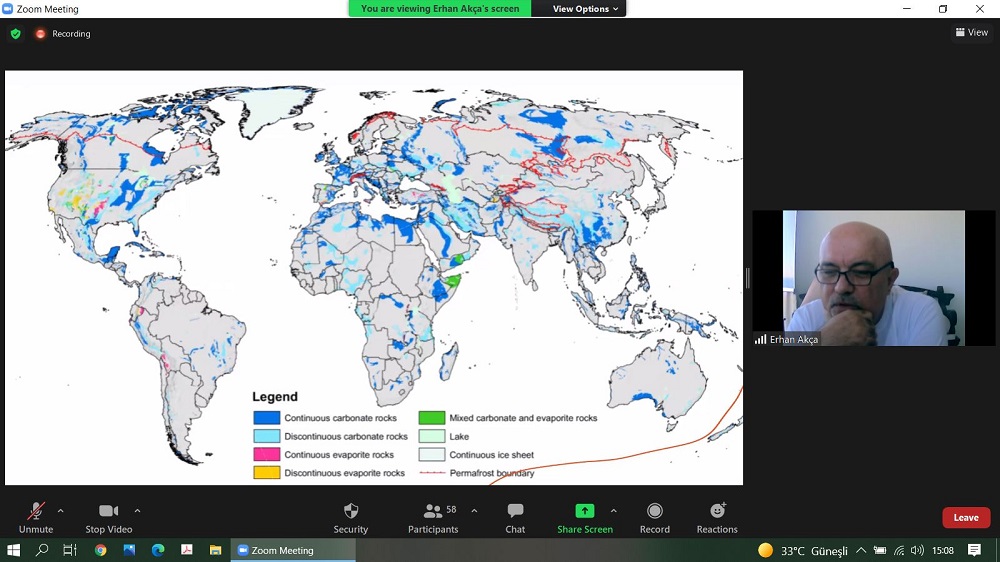Click the Continuous carbonate rocks blue swatch
This screenshot has width=1000, height=562.
tap(267, 418)
